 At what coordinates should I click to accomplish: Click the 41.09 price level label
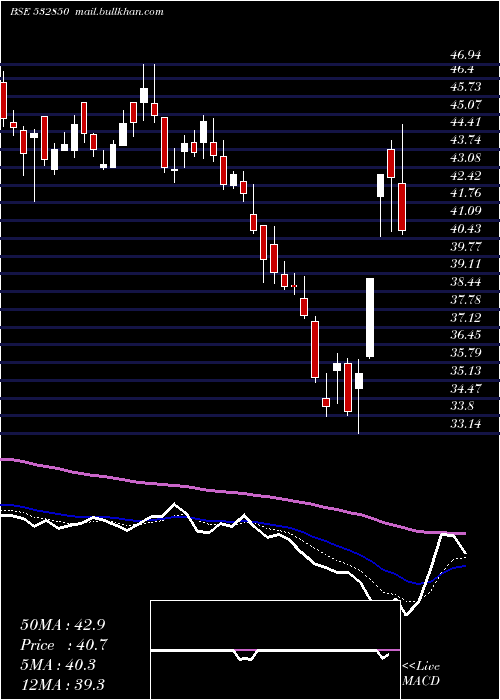pos(466,211)
